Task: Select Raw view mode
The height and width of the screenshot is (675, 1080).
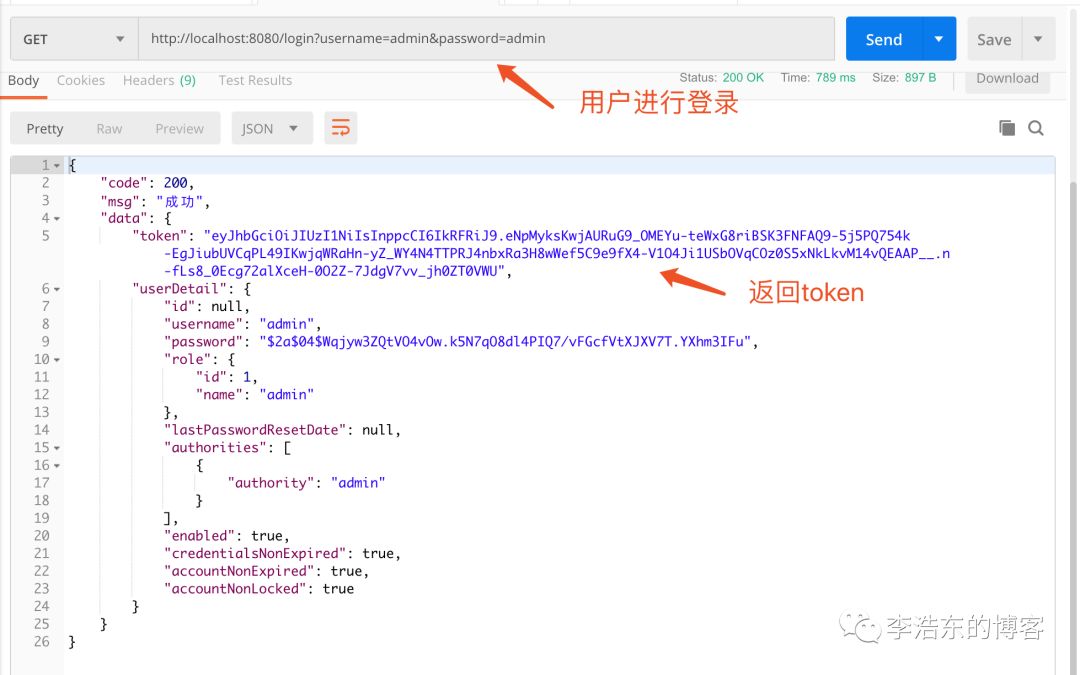Action: [109, 129]
